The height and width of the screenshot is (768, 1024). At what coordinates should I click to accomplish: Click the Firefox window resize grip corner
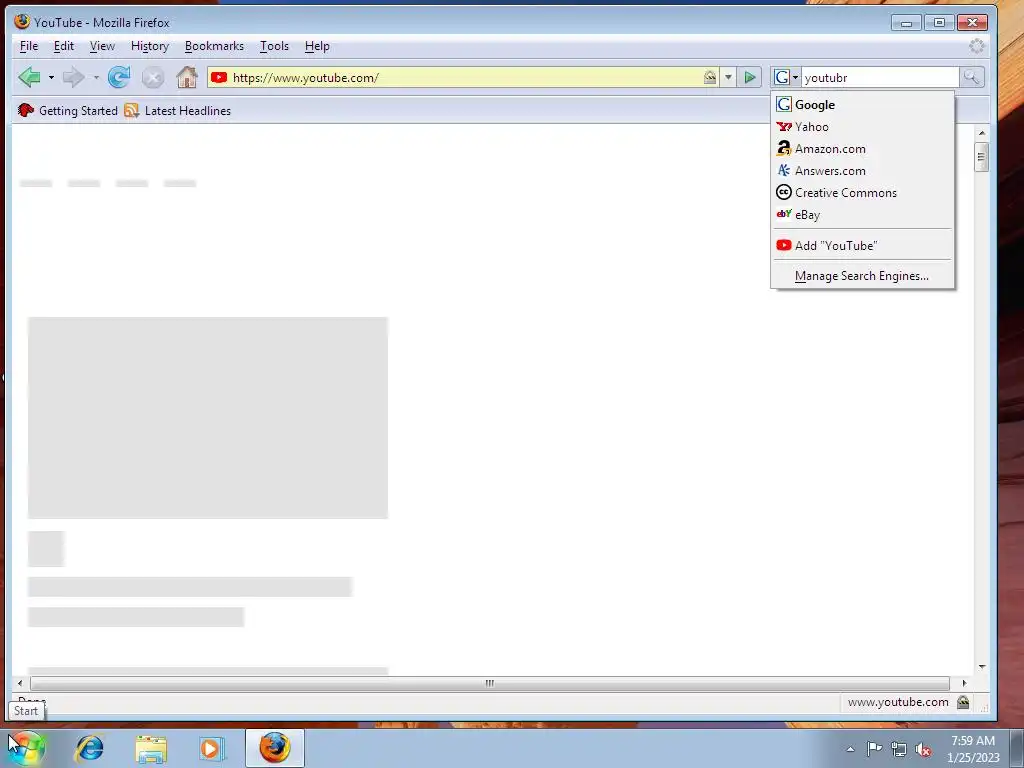[x=984, y=706]
